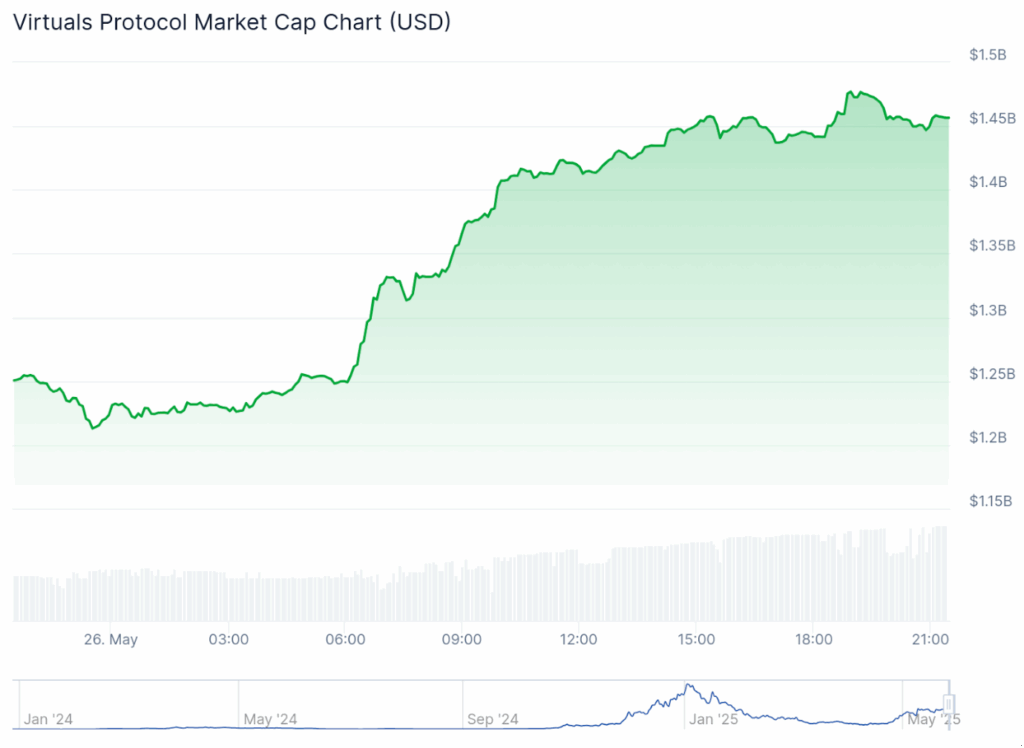
Task: Select the $1.3B y-axis label
Action: pos(988,310)
